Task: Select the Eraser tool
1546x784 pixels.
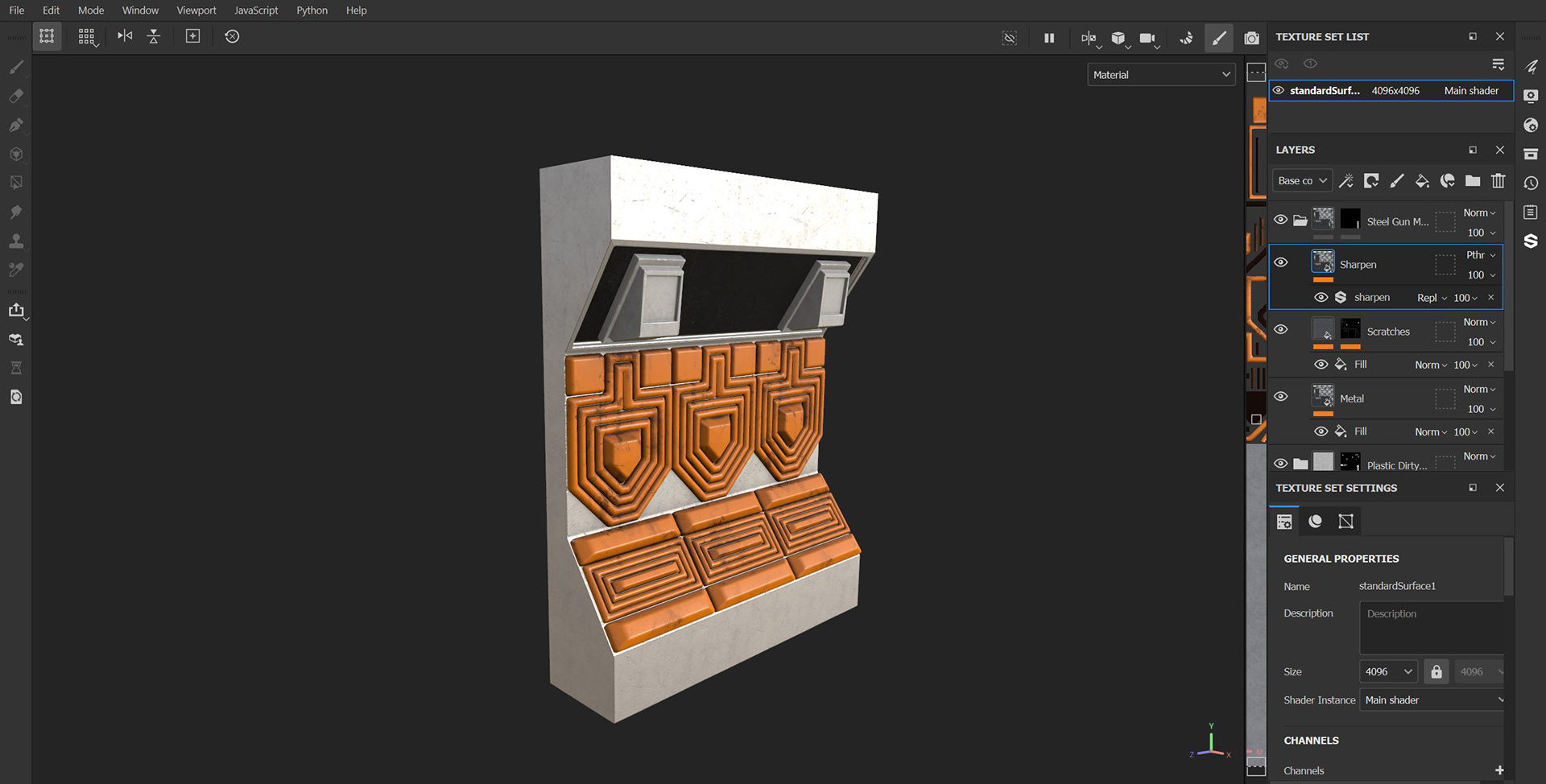Action: (x=16, y=97)
